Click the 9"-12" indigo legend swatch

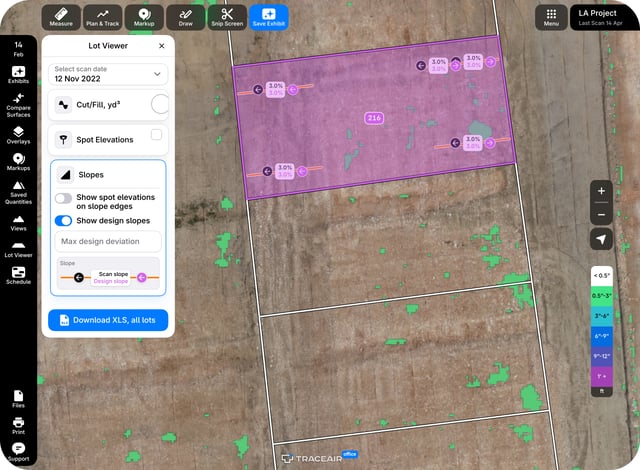click(602, 356)
